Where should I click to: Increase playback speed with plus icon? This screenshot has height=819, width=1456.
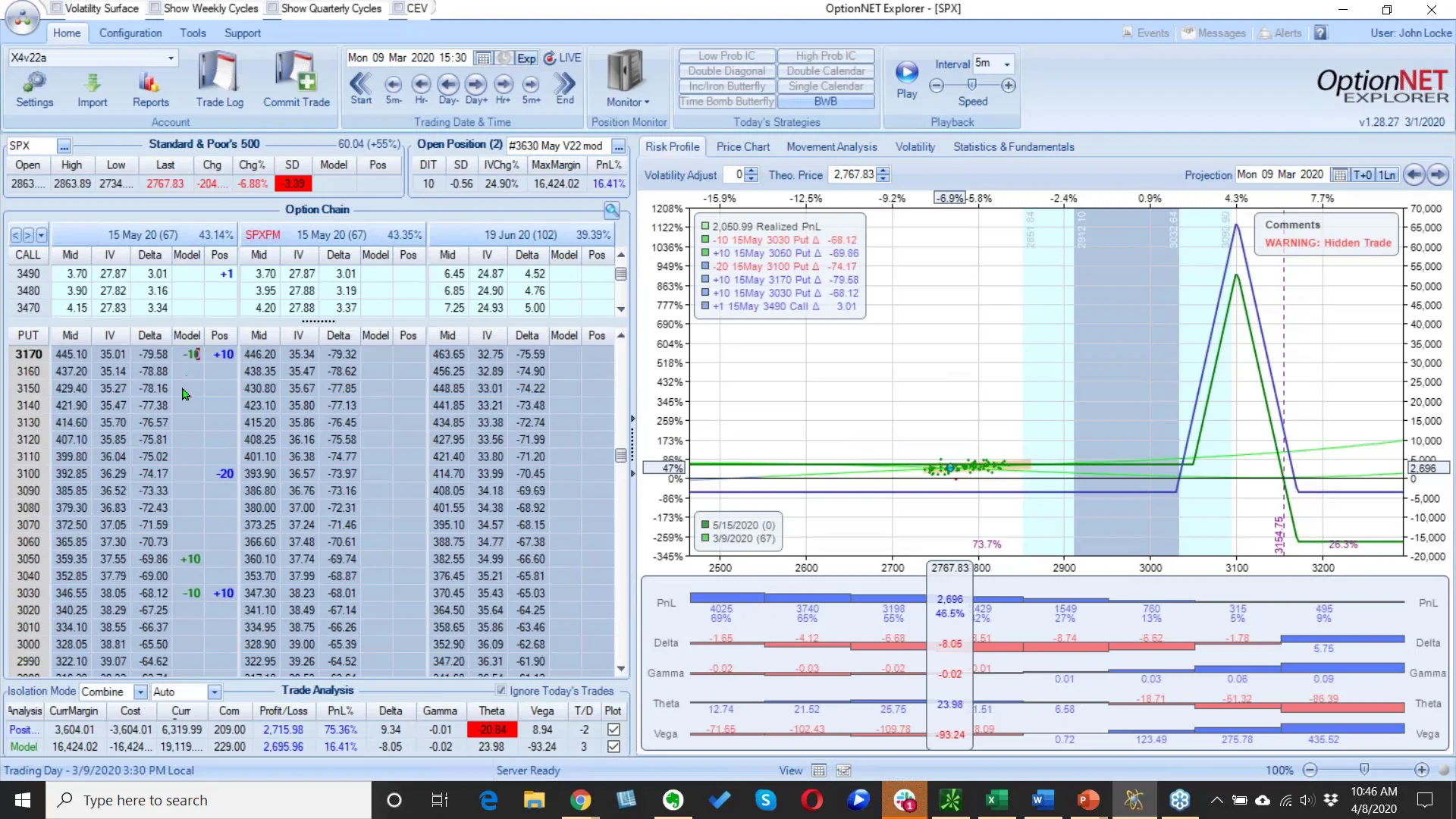tap(1009, 86)
